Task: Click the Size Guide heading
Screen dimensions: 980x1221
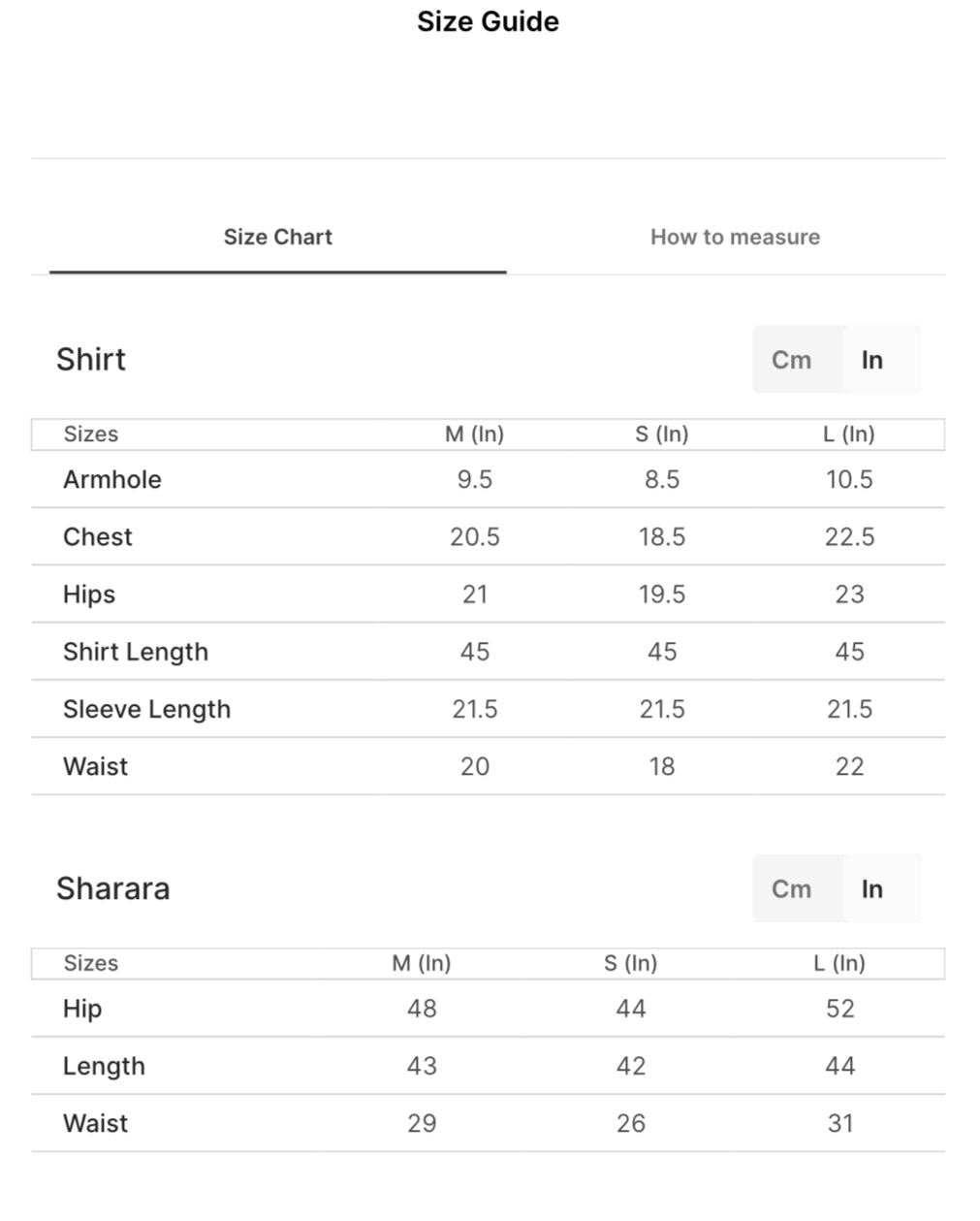Action: (x=488, y=21)
